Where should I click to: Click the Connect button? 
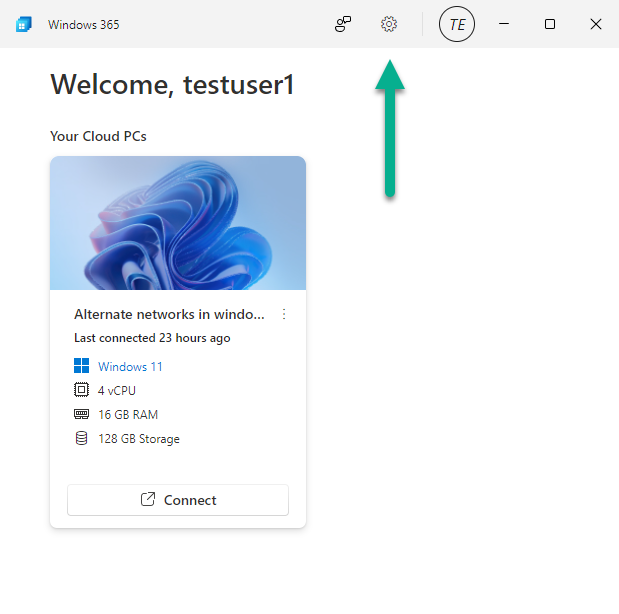(178, 500)
